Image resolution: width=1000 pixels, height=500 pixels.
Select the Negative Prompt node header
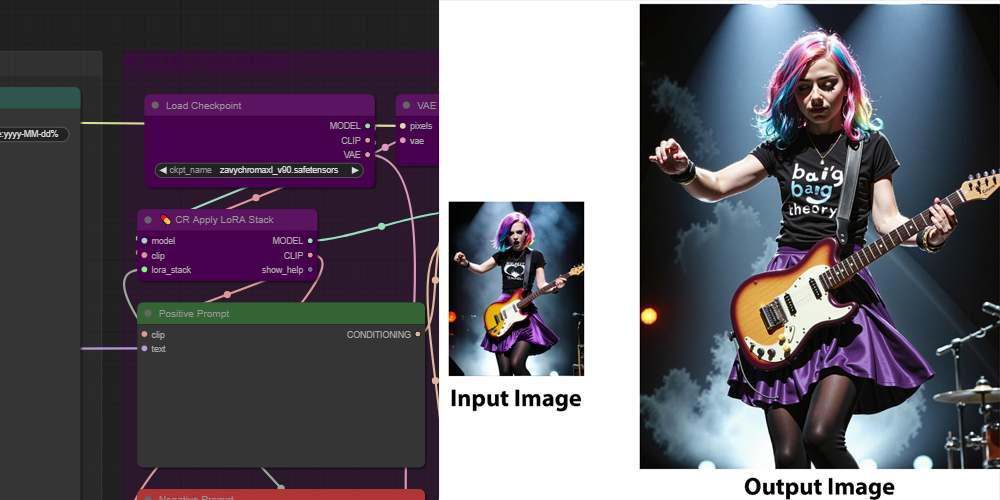click(281, 495)
